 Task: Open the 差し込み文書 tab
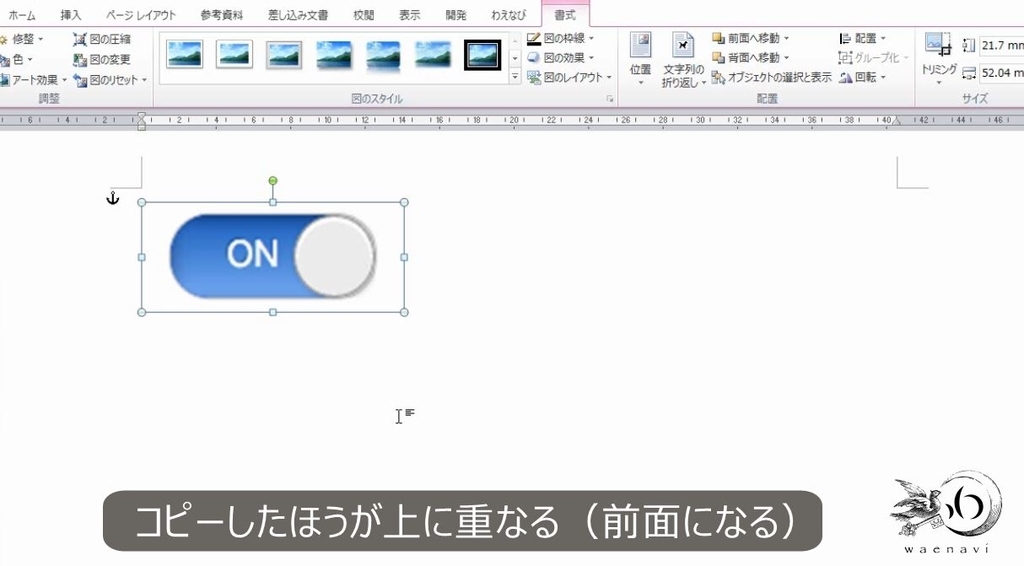(298, 15)
